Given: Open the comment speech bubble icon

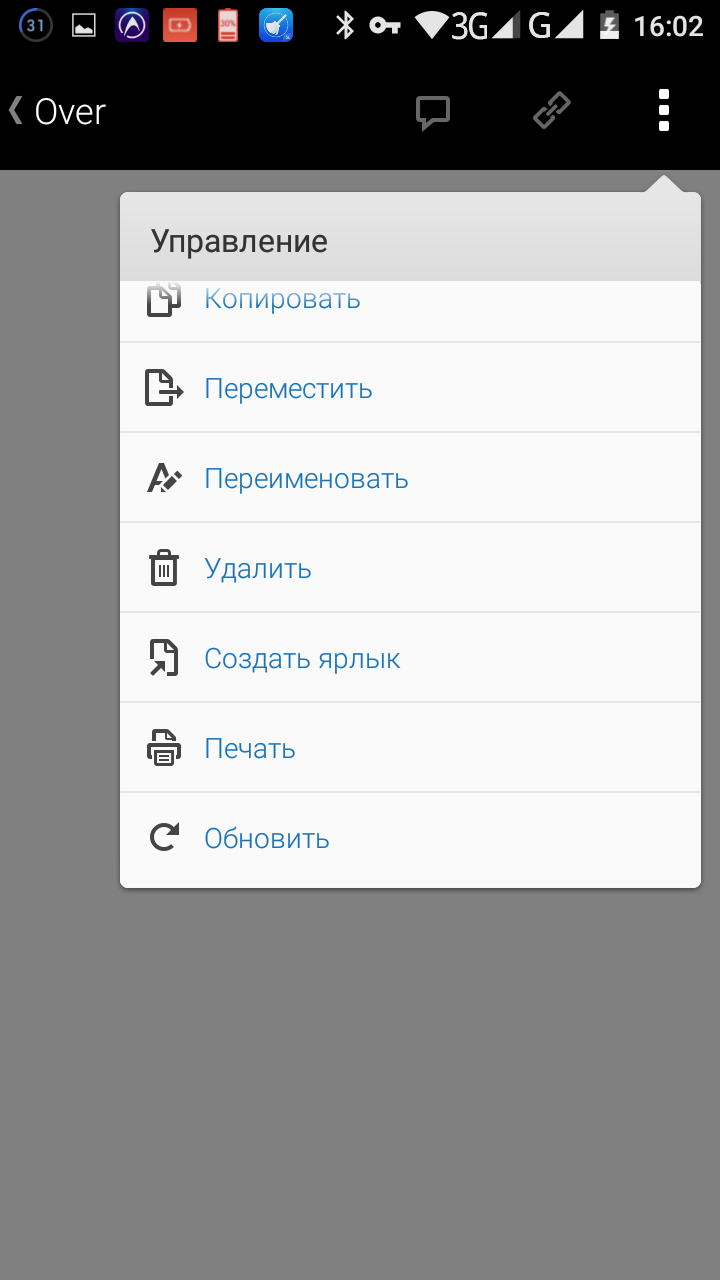Looking at the screenshot, I should 433,112.
